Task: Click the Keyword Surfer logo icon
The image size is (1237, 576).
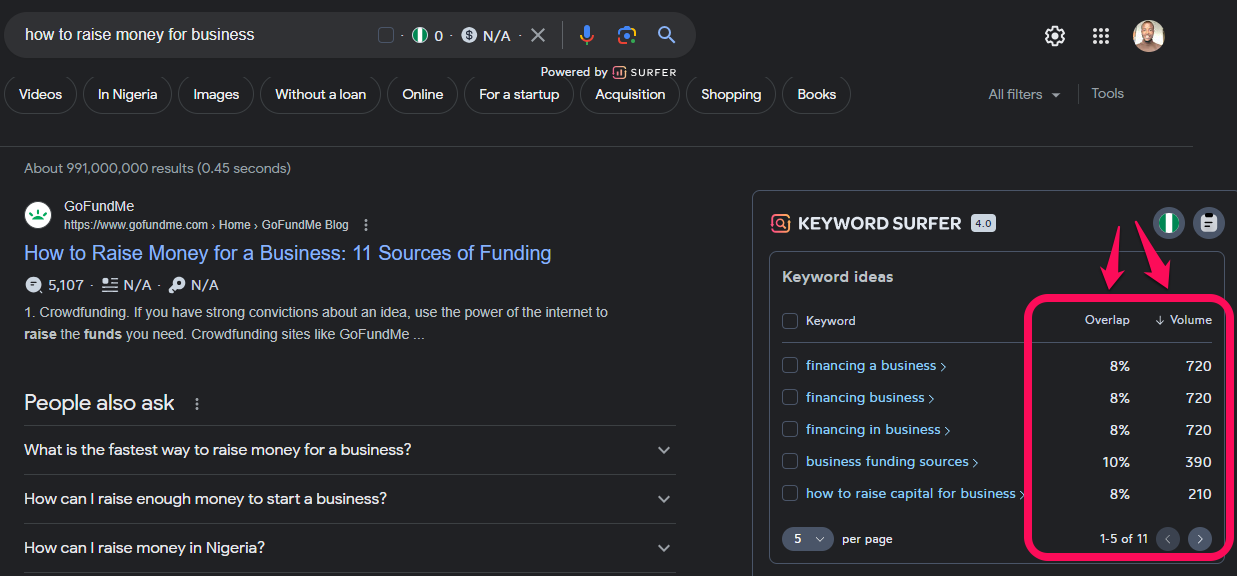Action: tap(780, 223)
